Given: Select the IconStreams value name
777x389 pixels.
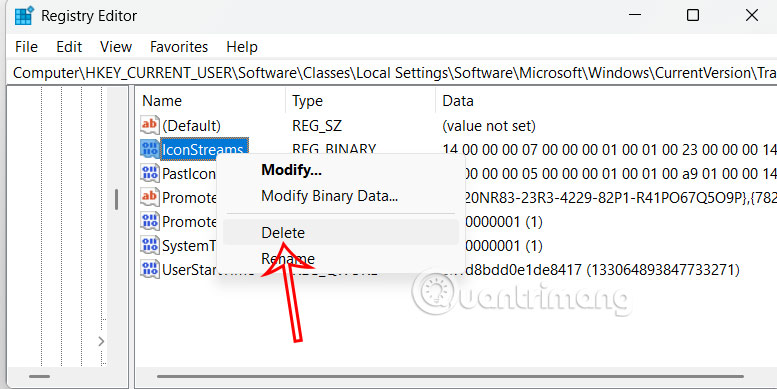Looking at the screenshot, I should click(x=203, y=149).
